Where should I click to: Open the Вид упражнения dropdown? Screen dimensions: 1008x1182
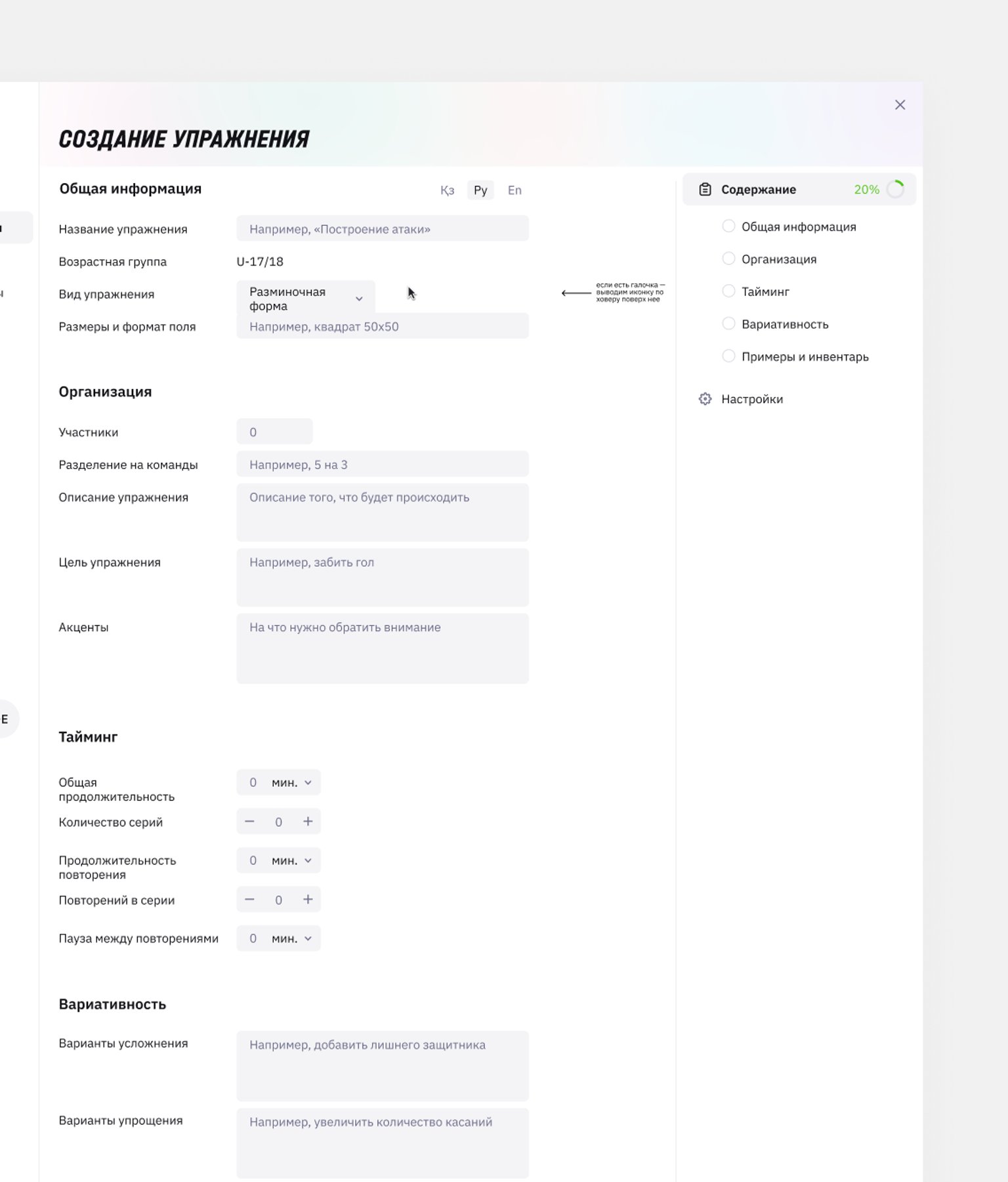[306, 299]
